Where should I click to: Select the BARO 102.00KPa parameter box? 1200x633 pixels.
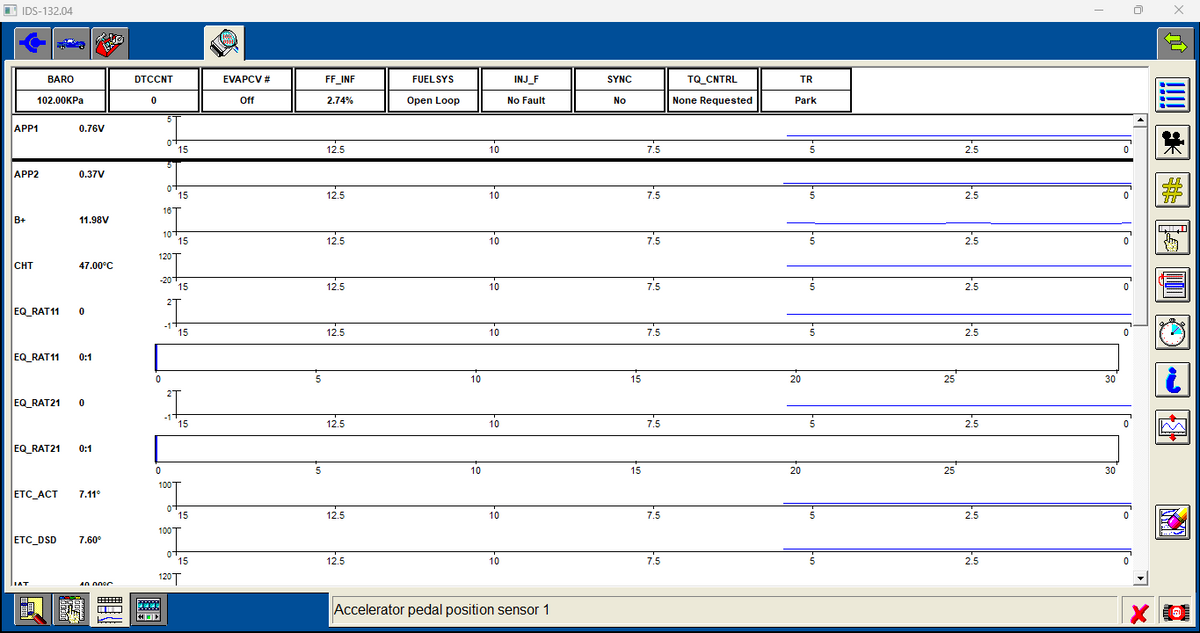60,90
